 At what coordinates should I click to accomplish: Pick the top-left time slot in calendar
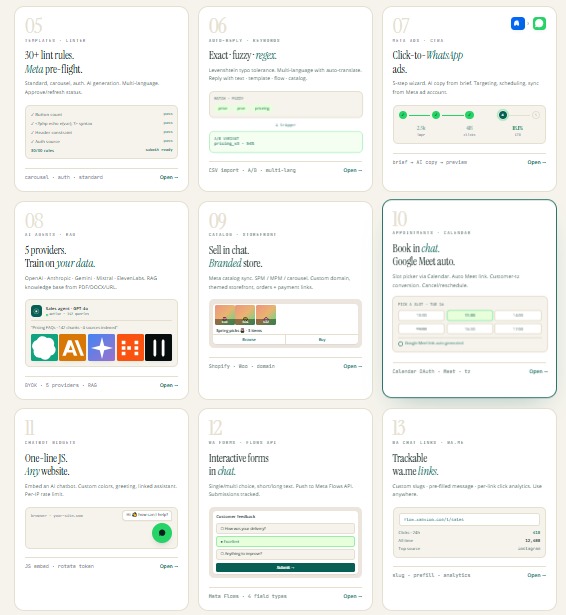(421, 315)
